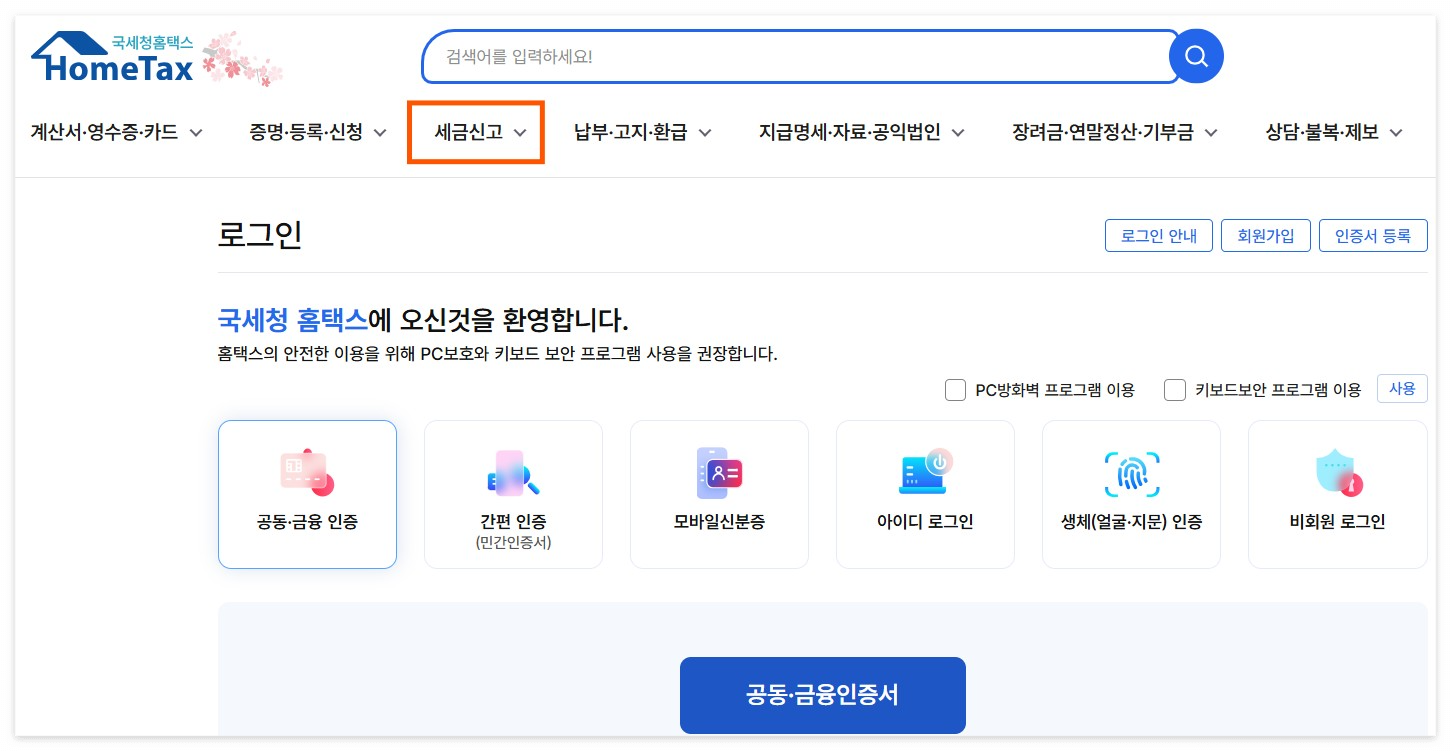The image size is (1451, 751).
Task: Enable PC방화벽 프로그램 이용 checkbox
Action: coord(955,390)
